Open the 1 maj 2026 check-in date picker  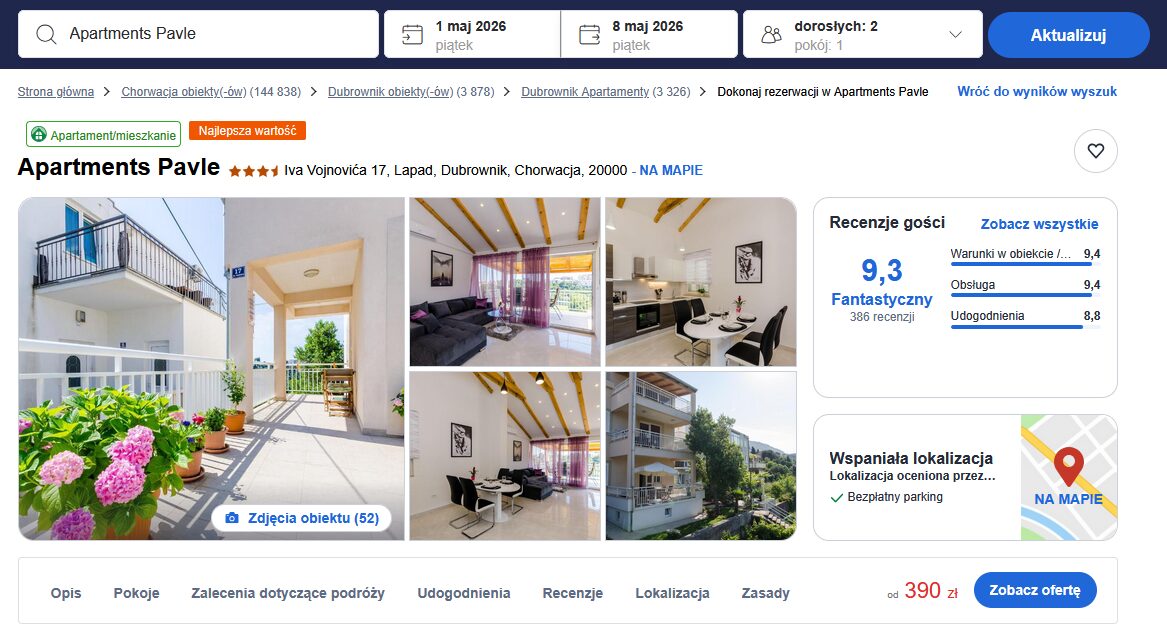click(472, 34)
